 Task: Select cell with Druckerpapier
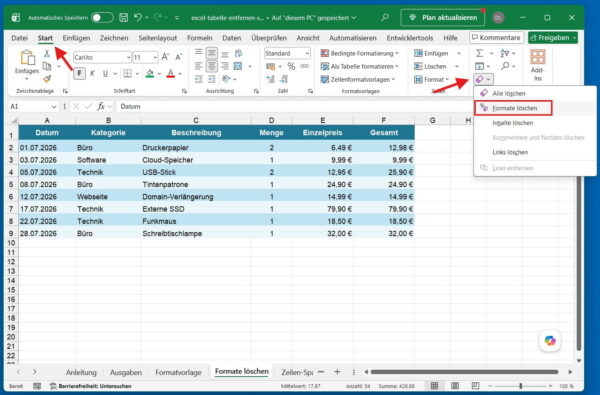(x=196, y=148)
